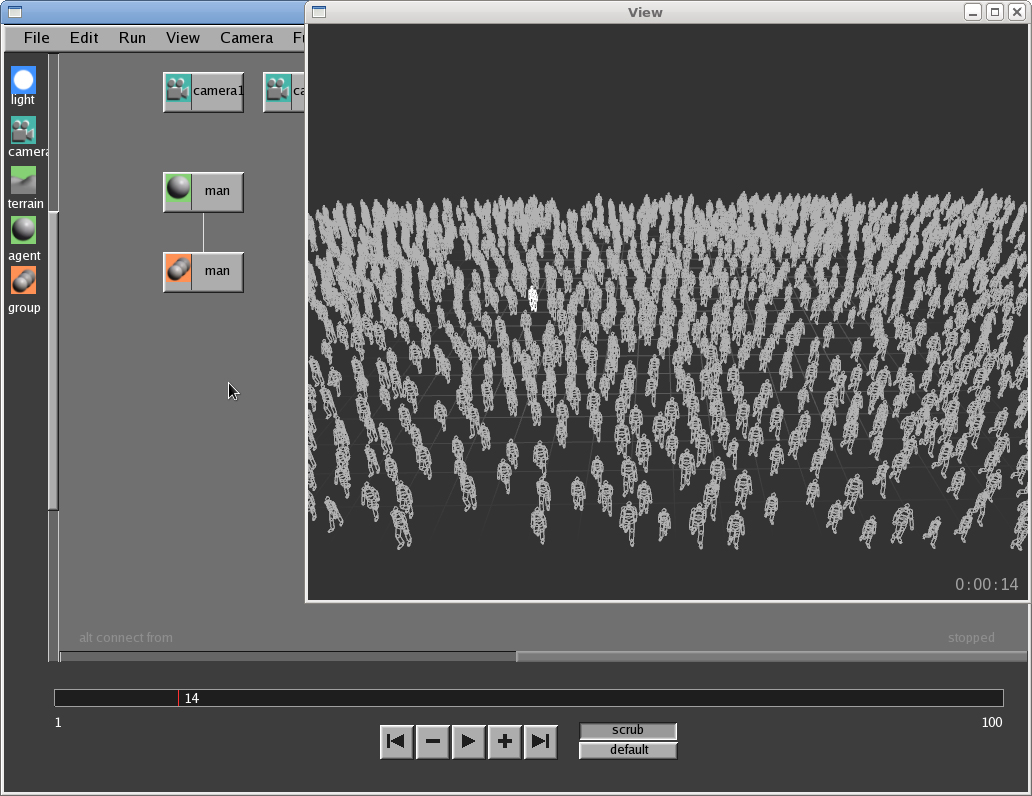Choose the agent tool icon
The image size is (1032, 796).
(x=23, y=231)
